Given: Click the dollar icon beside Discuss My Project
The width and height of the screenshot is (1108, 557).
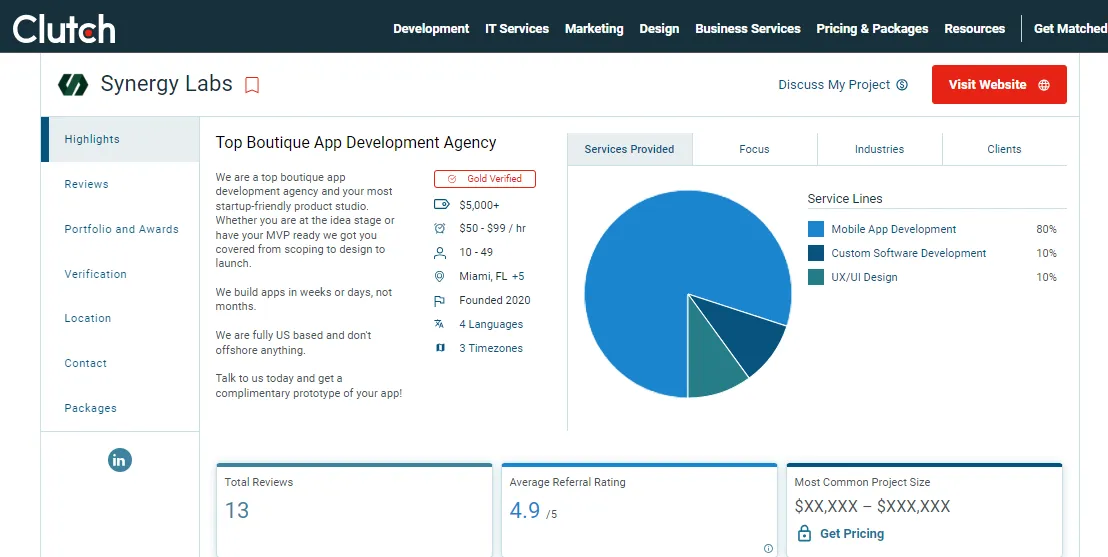Looking at the screenshot, I should [x=902, y=85].
